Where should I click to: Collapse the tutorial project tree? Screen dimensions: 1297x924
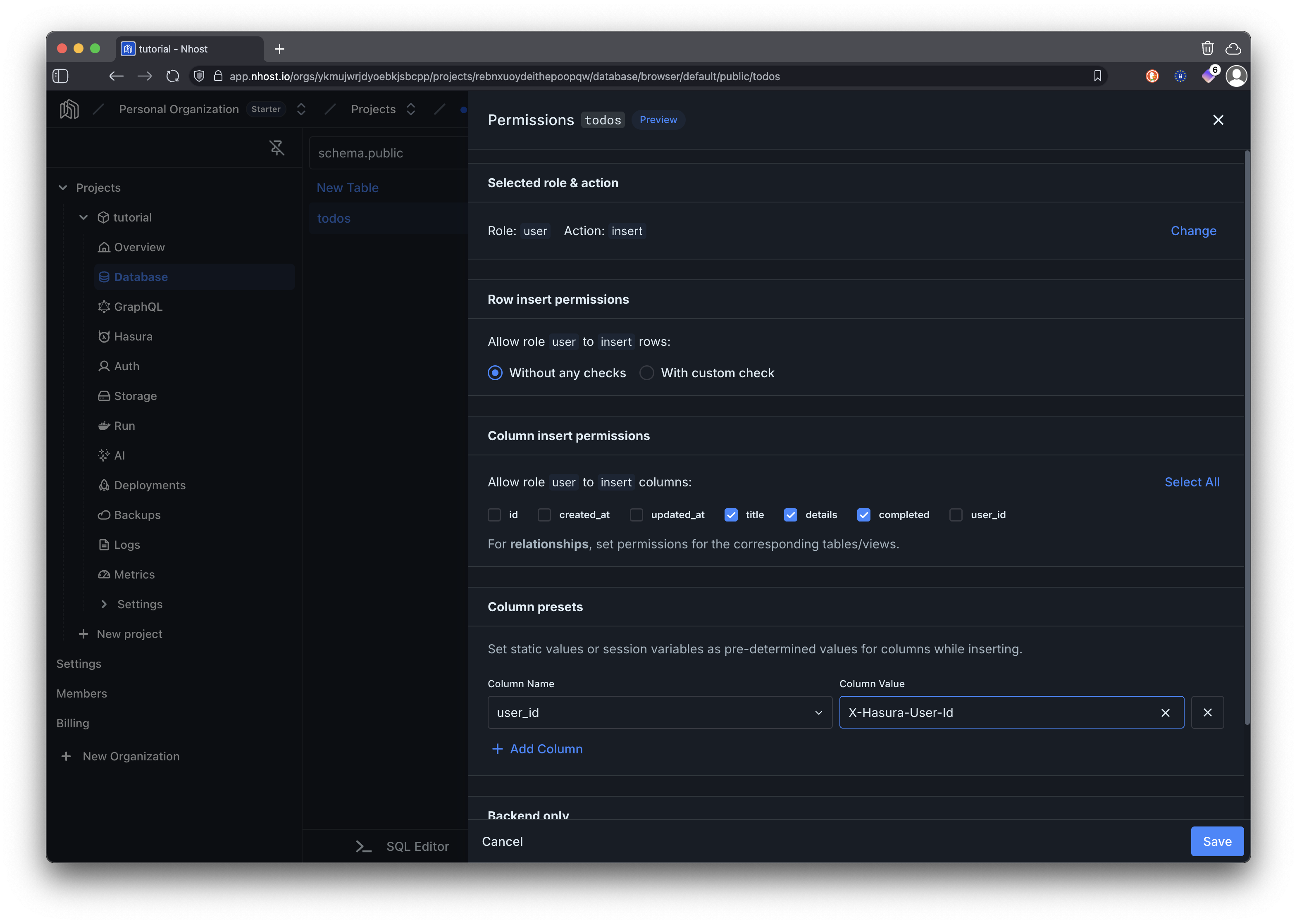click(83, 217)
